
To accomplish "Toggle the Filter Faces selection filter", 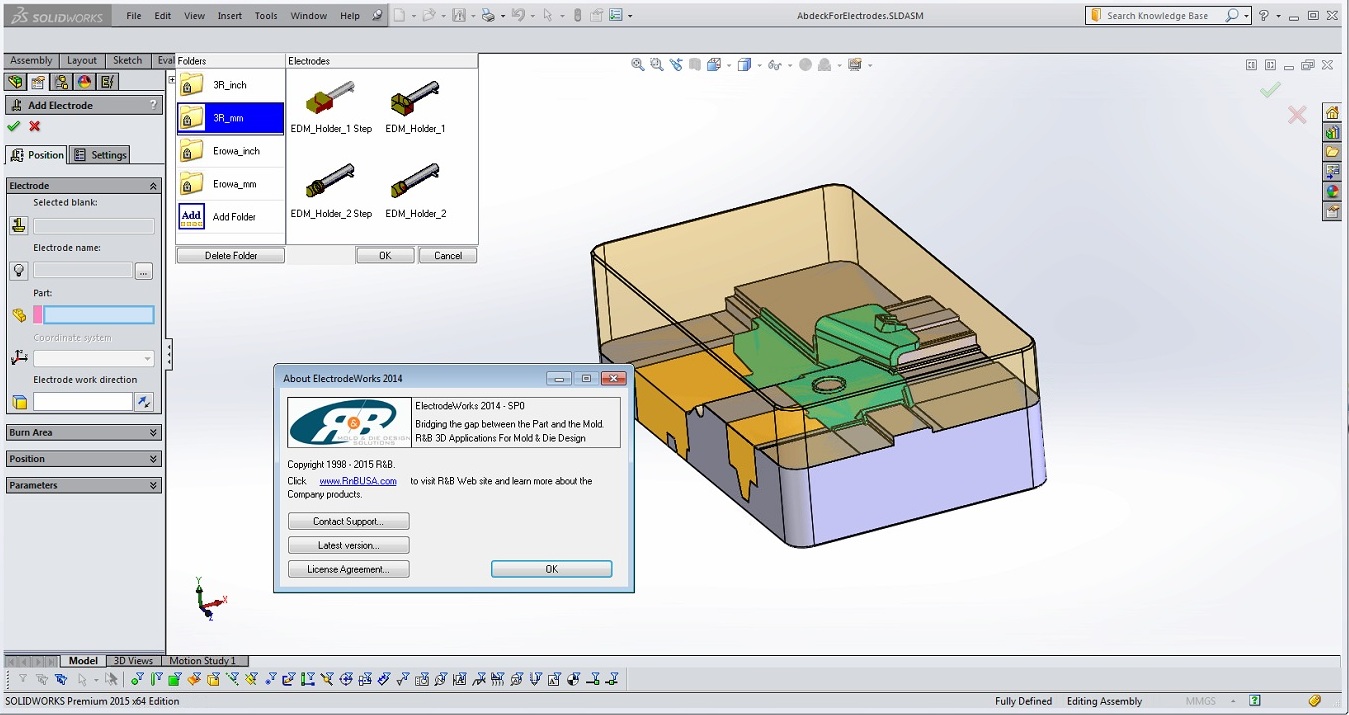I will 175,679.
